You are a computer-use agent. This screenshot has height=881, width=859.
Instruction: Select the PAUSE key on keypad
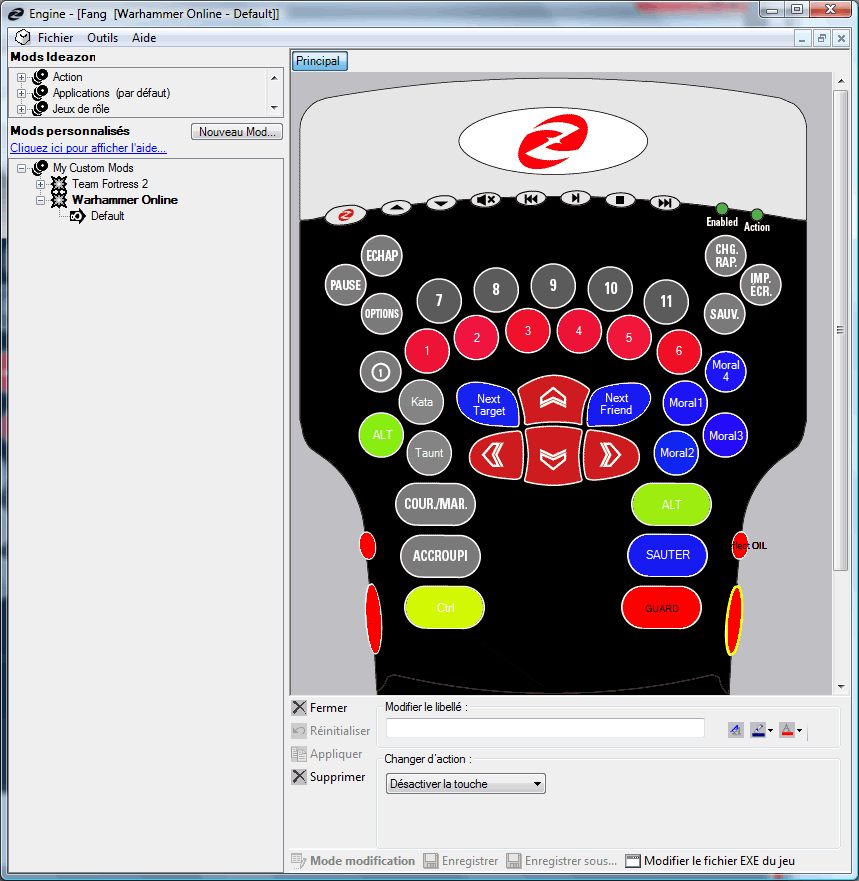click(346, 285)
